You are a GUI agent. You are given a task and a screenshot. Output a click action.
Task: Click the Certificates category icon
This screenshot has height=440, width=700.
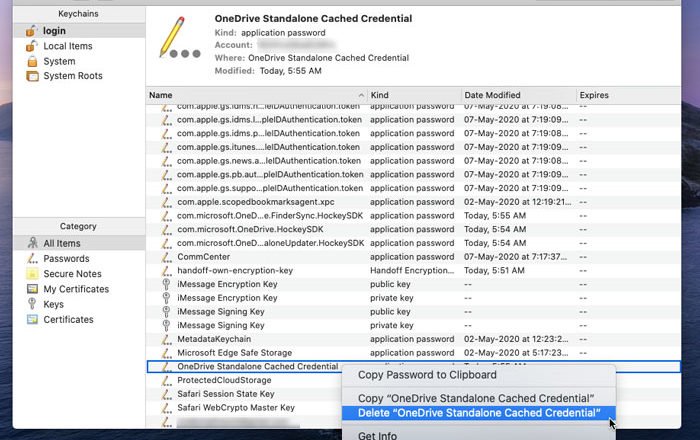(x=32, y=320)
